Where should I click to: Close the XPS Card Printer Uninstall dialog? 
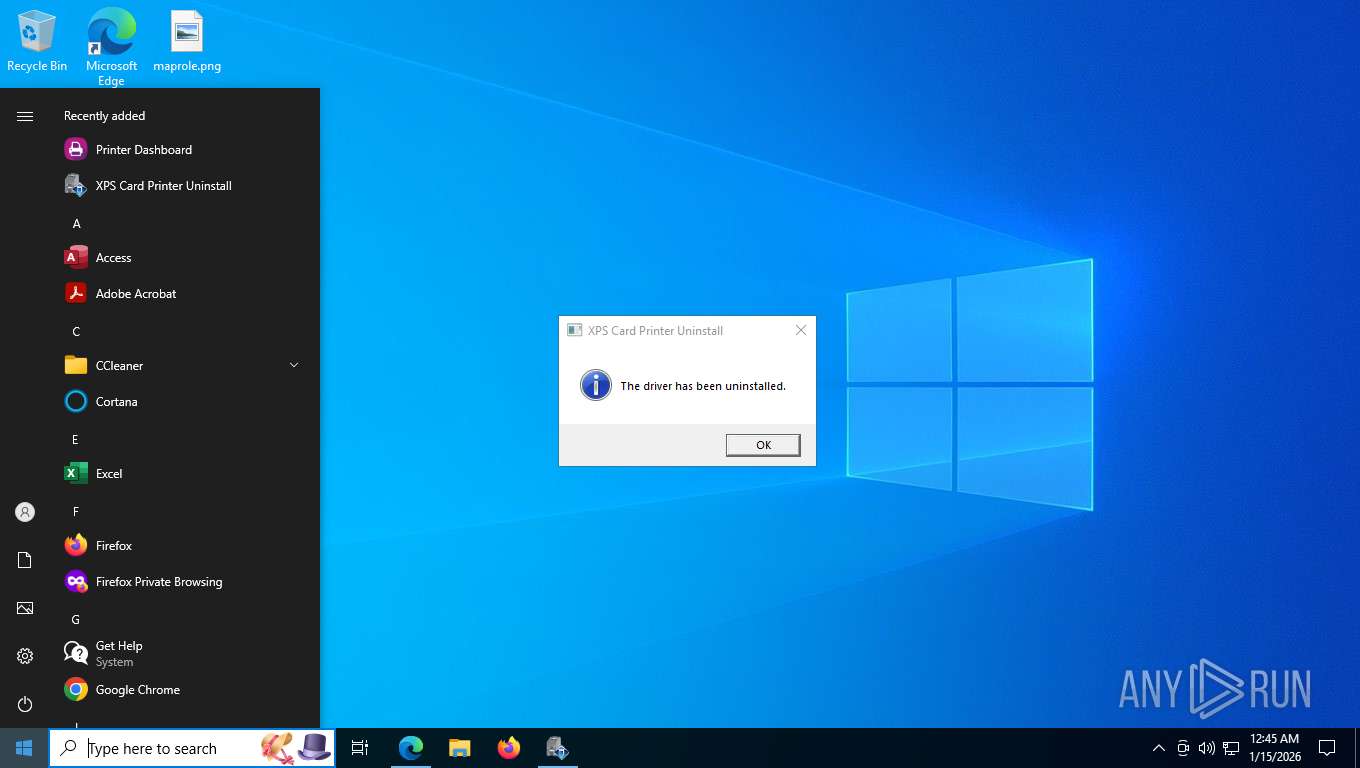point(800,330)
